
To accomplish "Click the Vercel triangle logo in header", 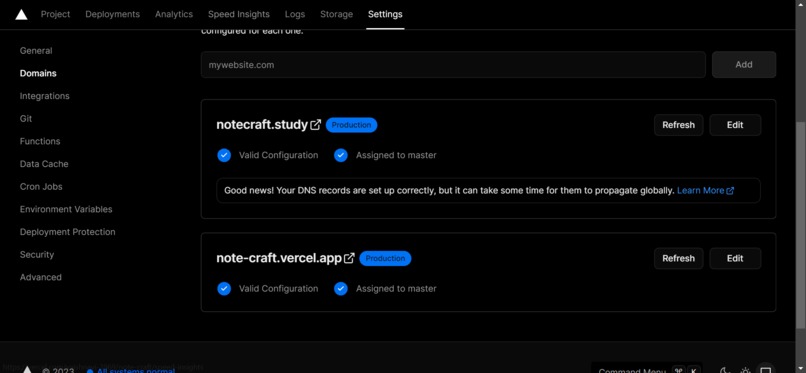I will click(x=21, y=14).
